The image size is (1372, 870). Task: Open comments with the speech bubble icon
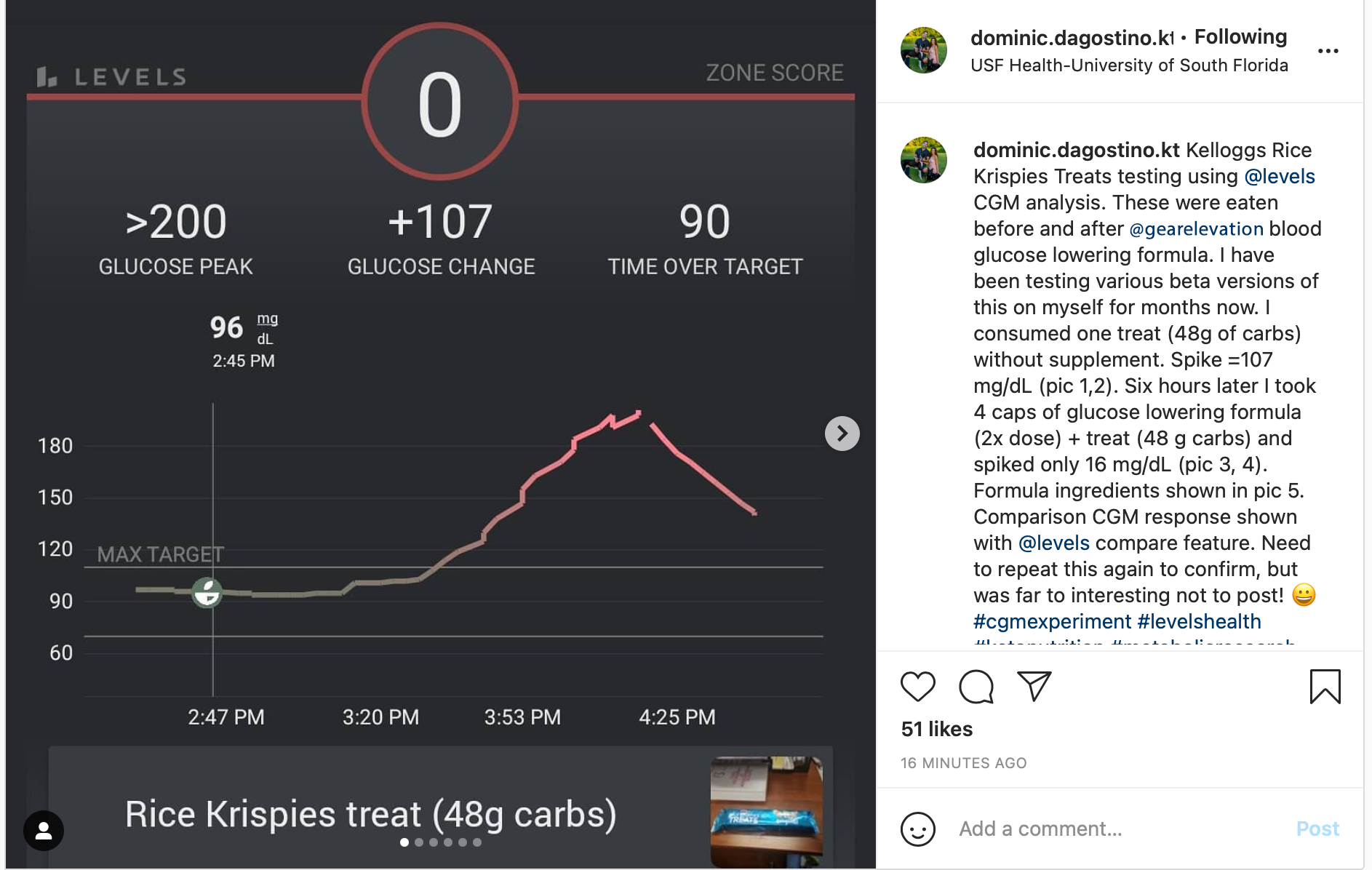coord(976,686)
